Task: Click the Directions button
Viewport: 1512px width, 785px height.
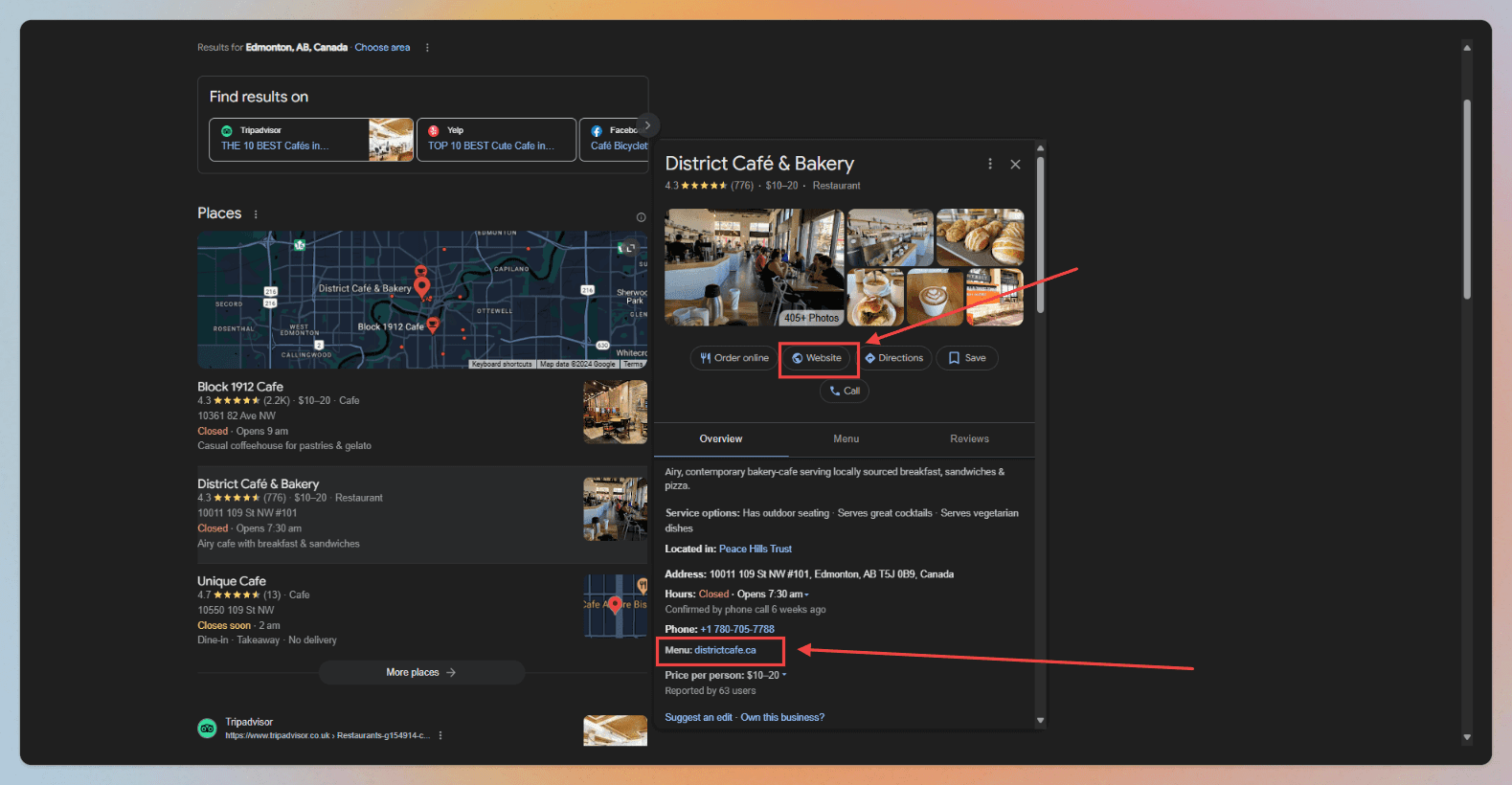Action: click(894, 358)
